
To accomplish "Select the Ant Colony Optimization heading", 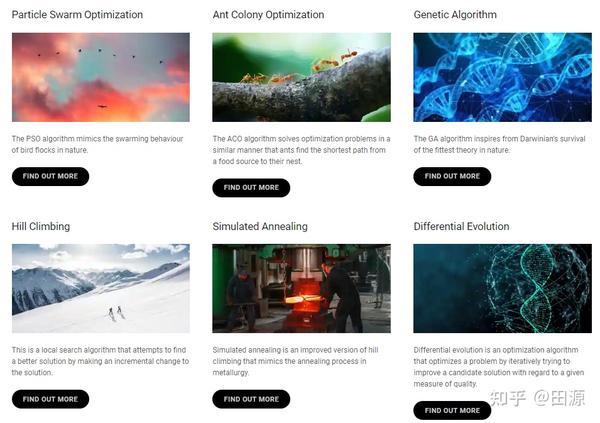I will (268, 15).
